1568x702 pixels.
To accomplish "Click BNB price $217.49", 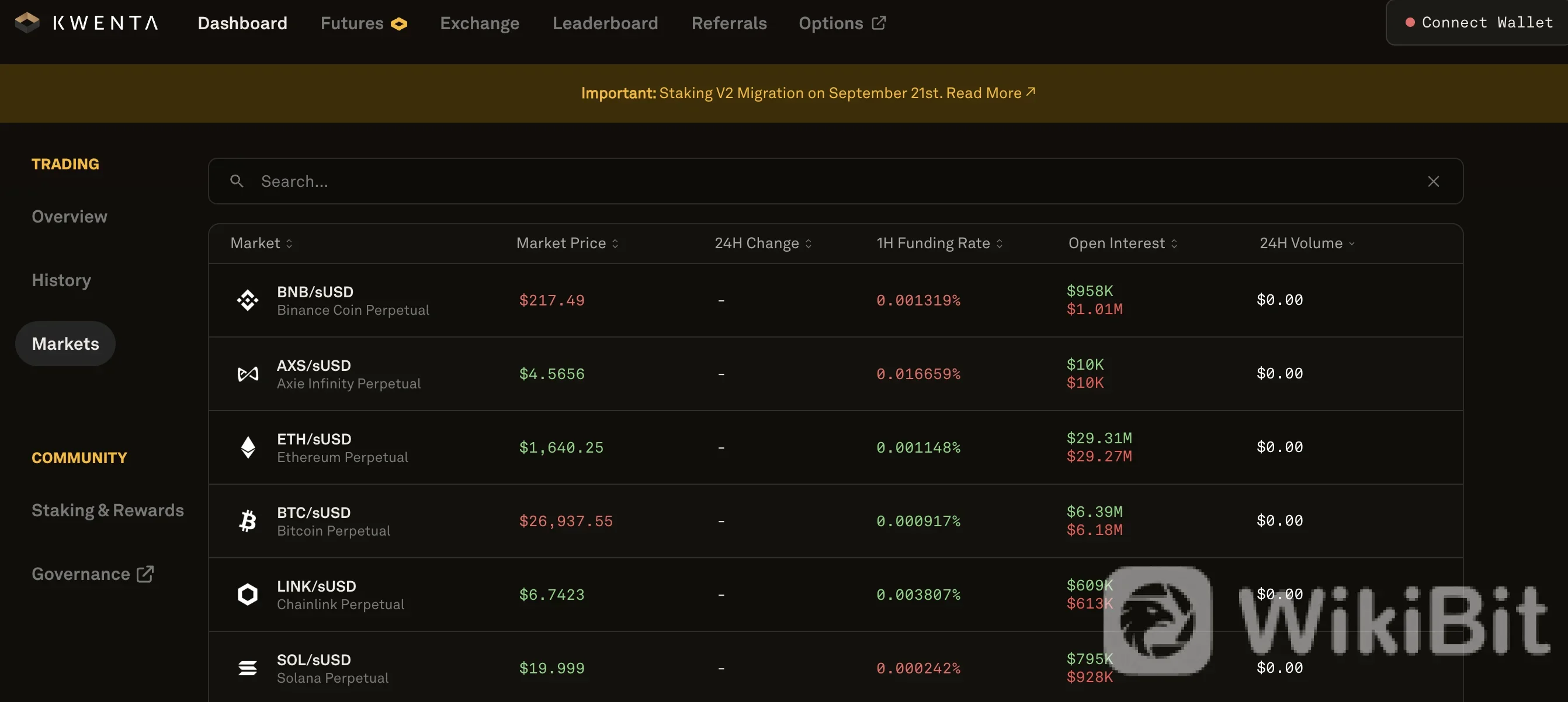I will pyautogui.click(x=551, y=300).
